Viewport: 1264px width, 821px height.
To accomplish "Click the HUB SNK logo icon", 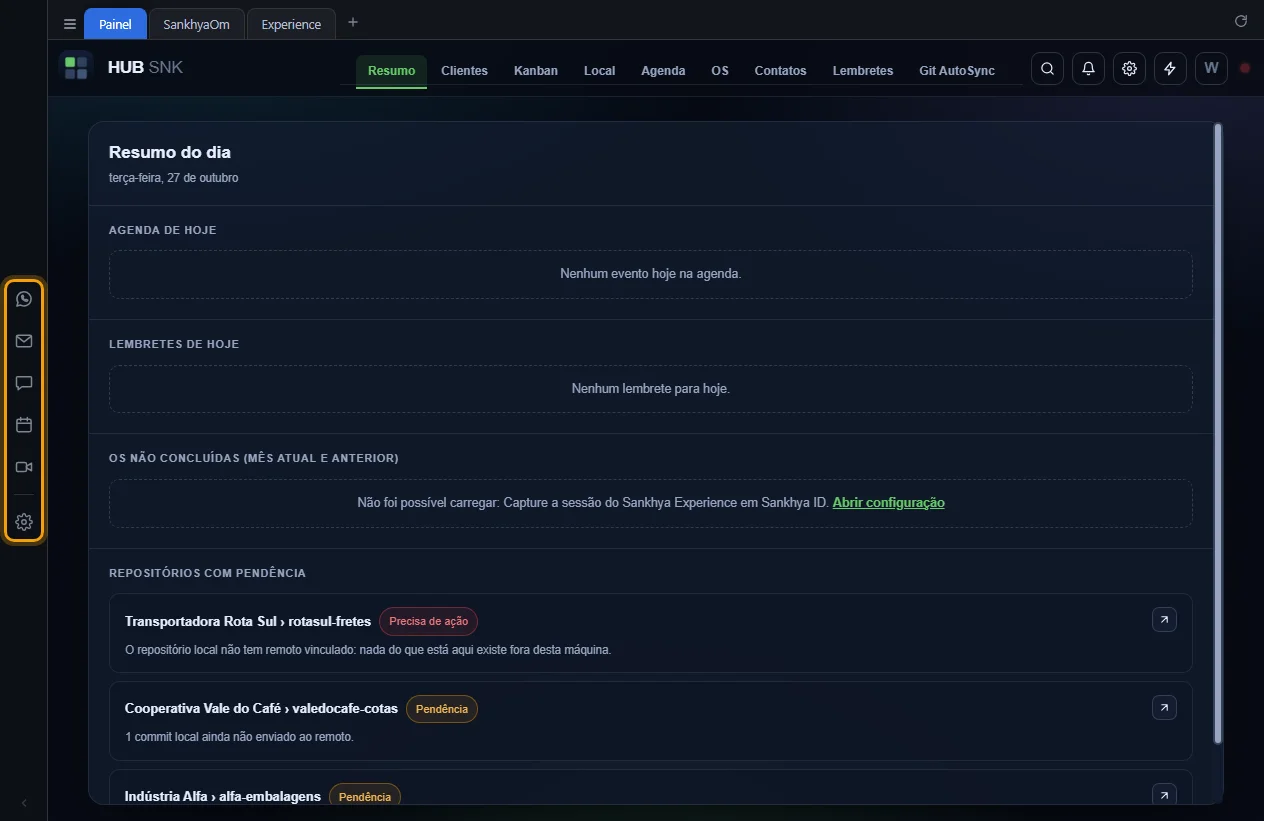I will pyautogui.click(x=76, y=68).
